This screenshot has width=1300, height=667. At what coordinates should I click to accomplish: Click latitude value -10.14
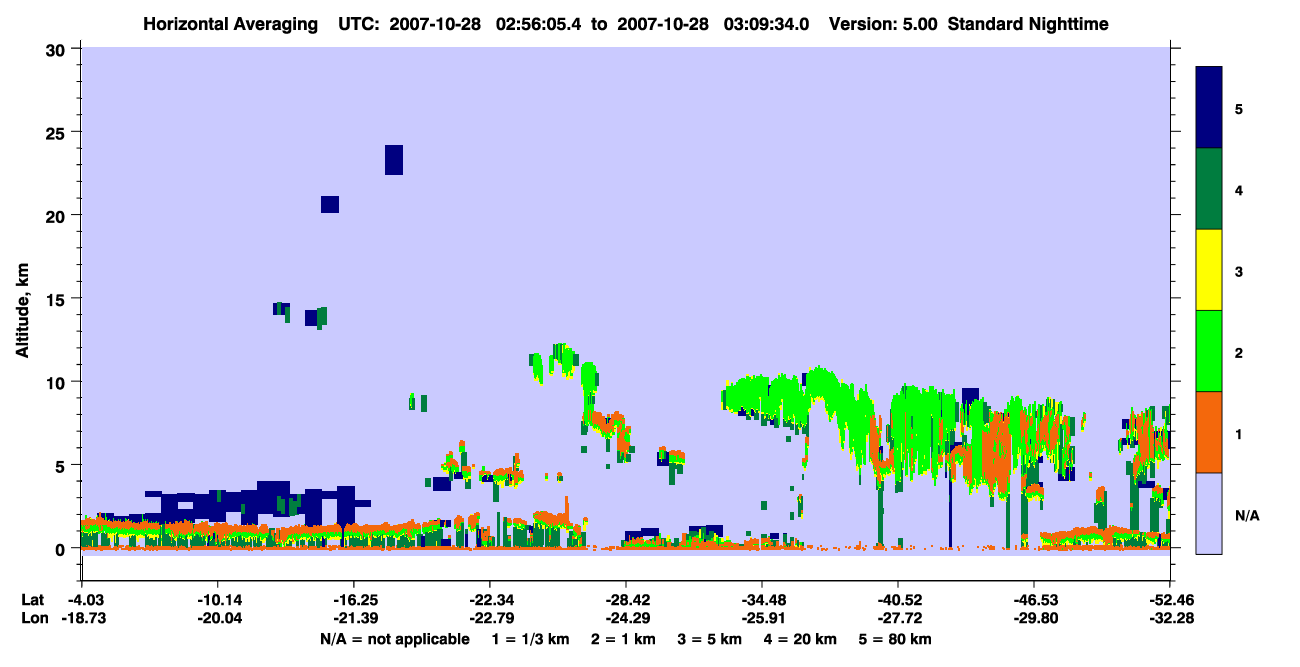pyautogui.click(x=217, y=600)
